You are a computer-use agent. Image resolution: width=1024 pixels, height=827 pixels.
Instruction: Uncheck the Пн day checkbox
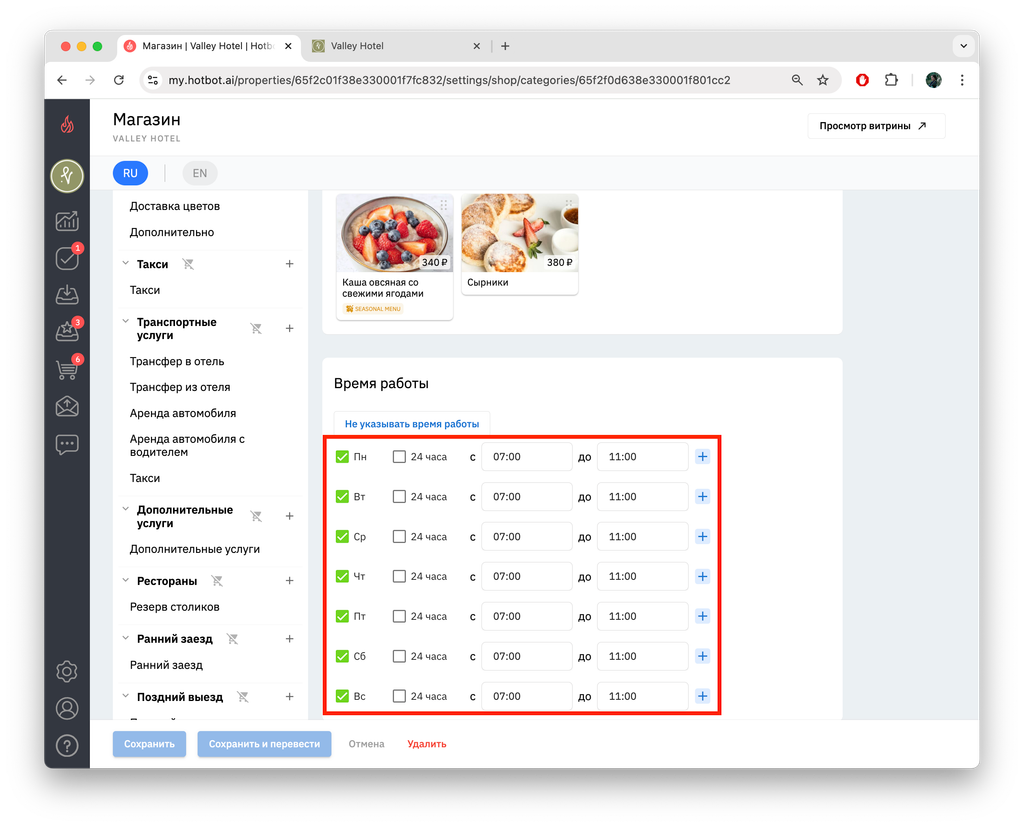[342, 457]
